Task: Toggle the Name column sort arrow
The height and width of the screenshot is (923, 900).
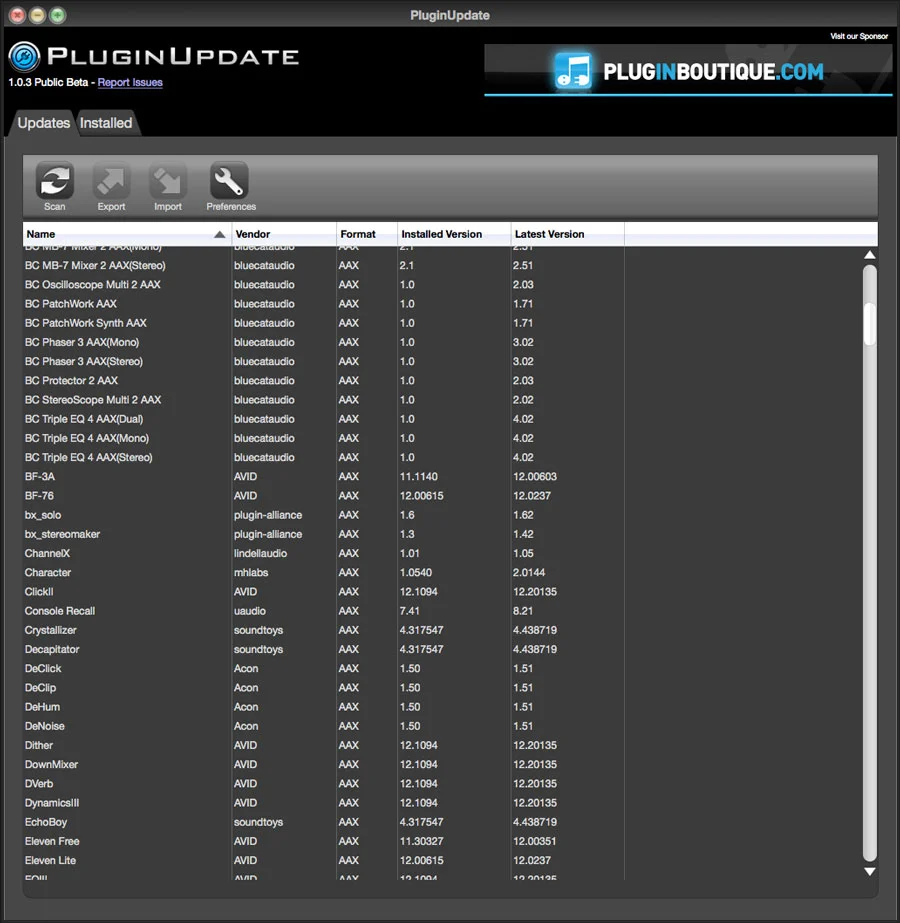Action: point(220,234)
